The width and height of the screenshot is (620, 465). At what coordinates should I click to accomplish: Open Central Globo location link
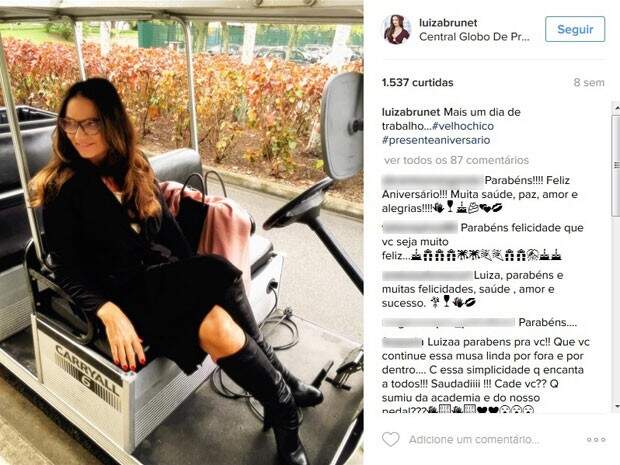pyautogui.click(x=474, y=37)
